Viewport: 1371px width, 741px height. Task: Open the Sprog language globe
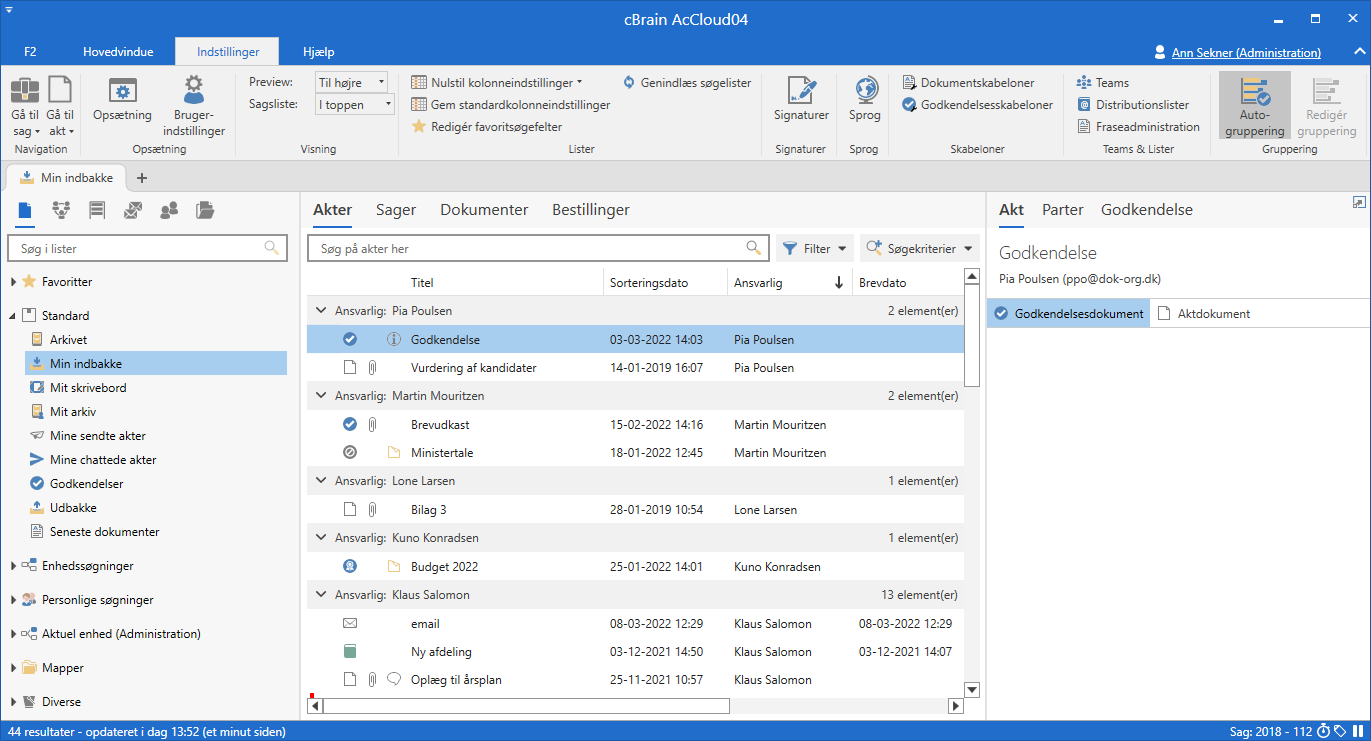click(x=864, y=100)
